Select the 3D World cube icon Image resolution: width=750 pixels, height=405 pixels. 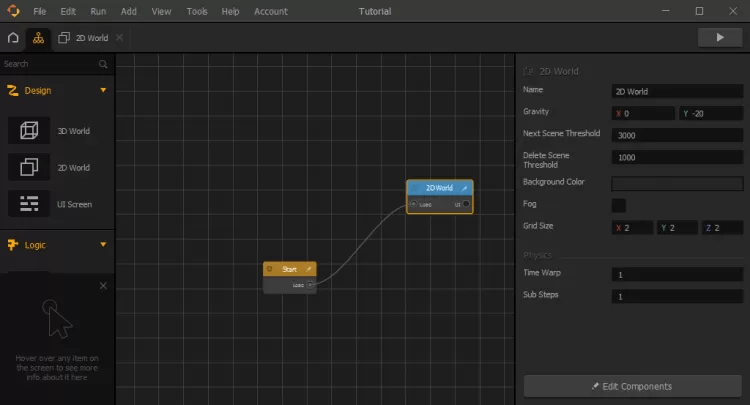(29, 131)
